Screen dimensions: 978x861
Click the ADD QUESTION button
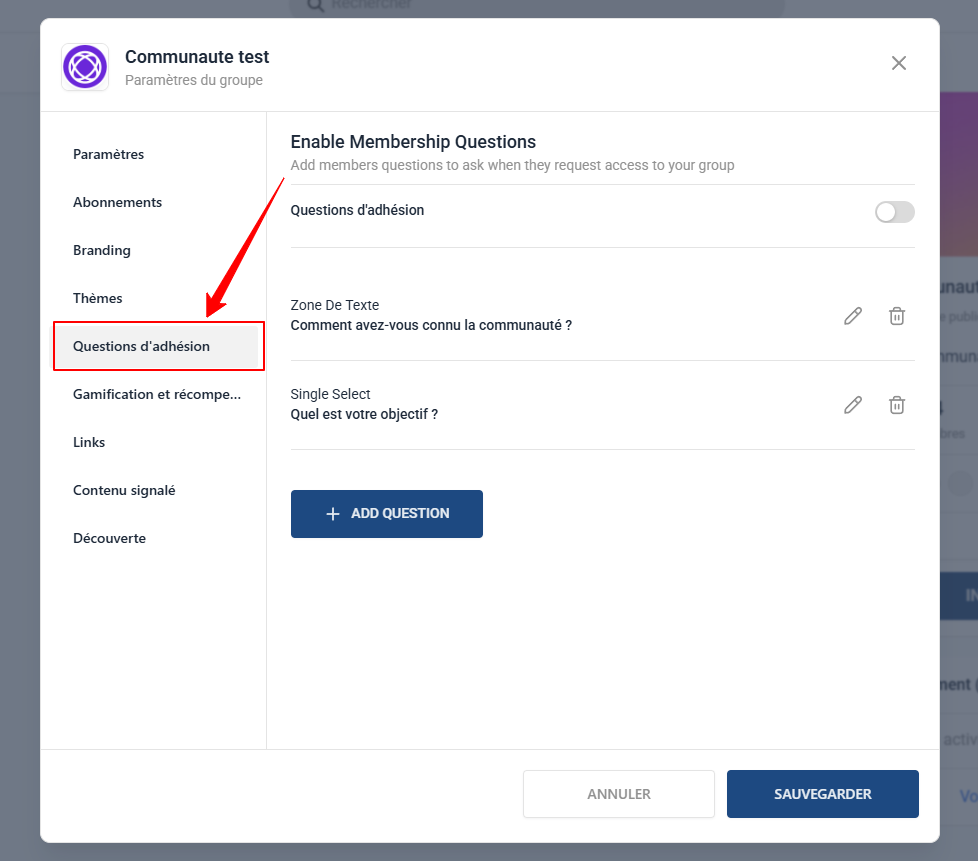pyautogui.click(x=386, y=513)
